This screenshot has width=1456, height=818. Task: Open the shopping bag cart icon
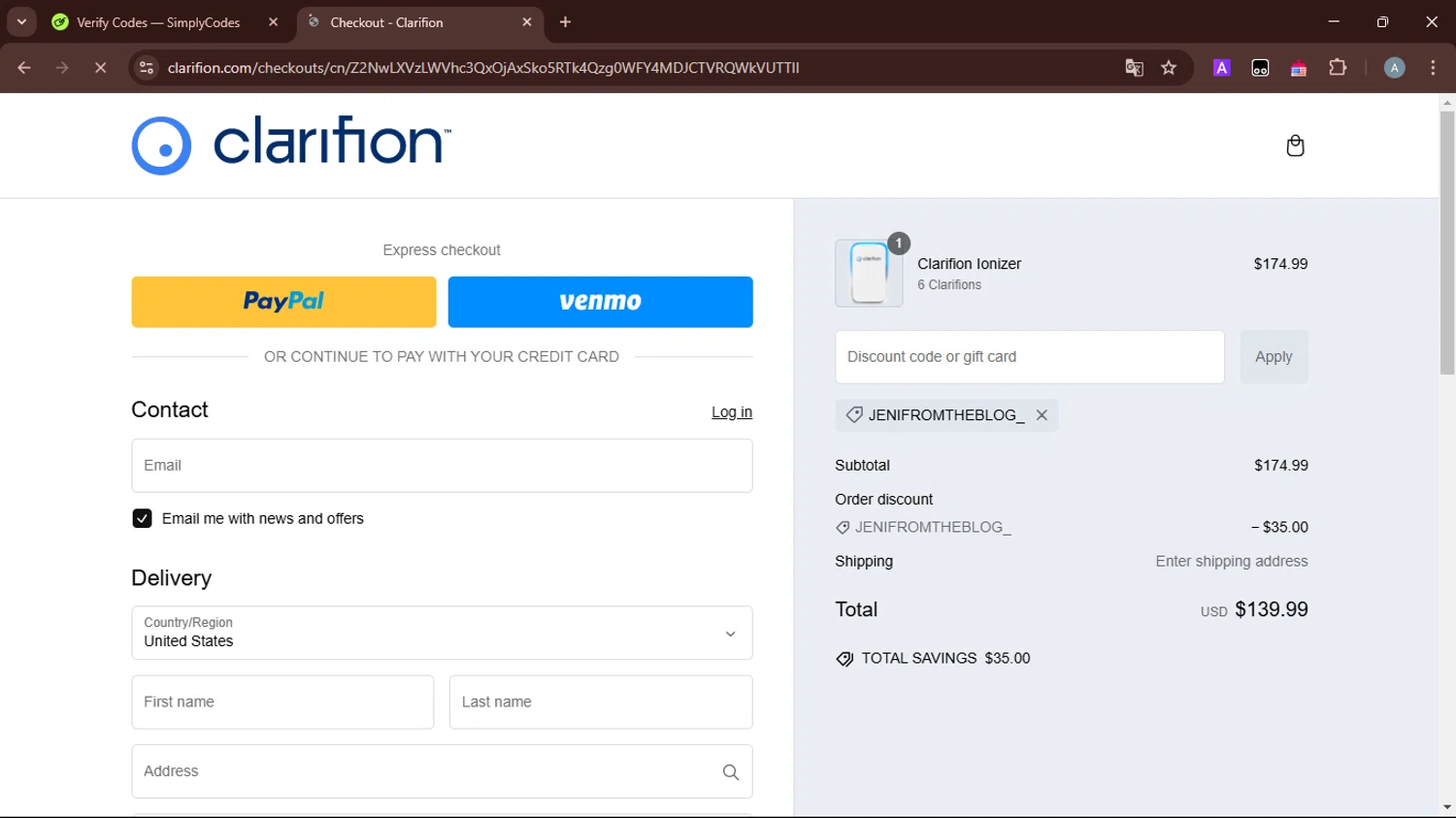(x=1295, y=146)
